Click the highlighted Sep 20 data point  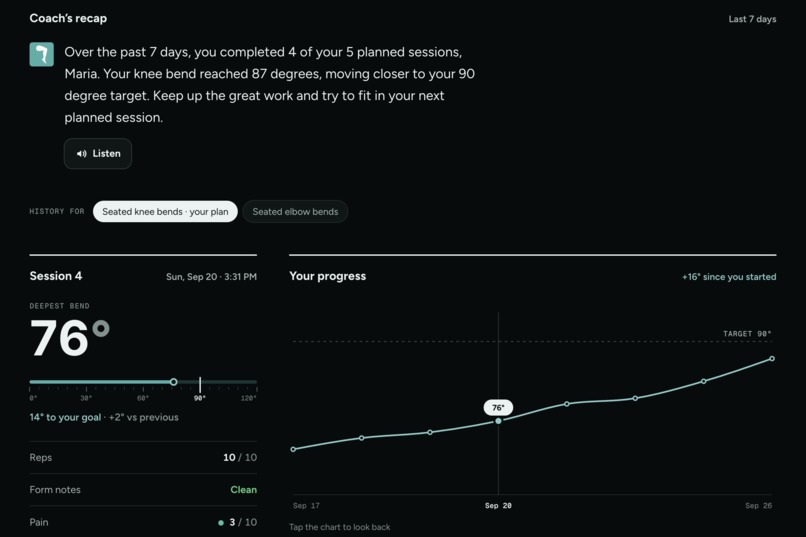click(x=498, y=421)
